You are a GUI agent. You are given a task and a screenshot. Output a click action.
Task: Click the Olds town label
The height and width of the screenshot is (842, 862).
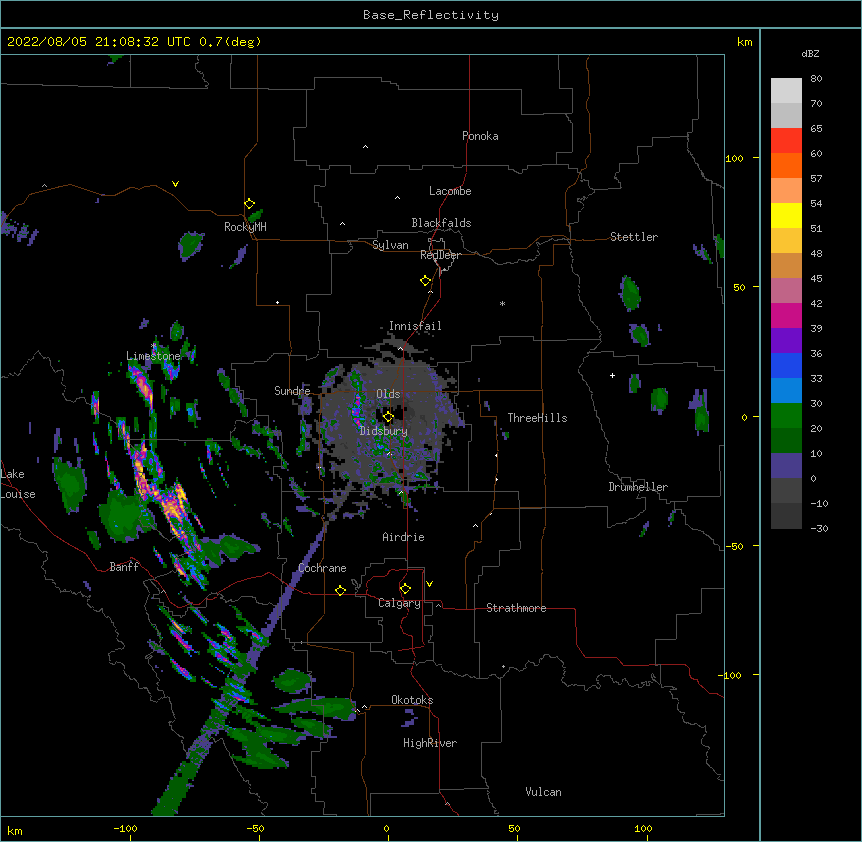tap(388, 394)
